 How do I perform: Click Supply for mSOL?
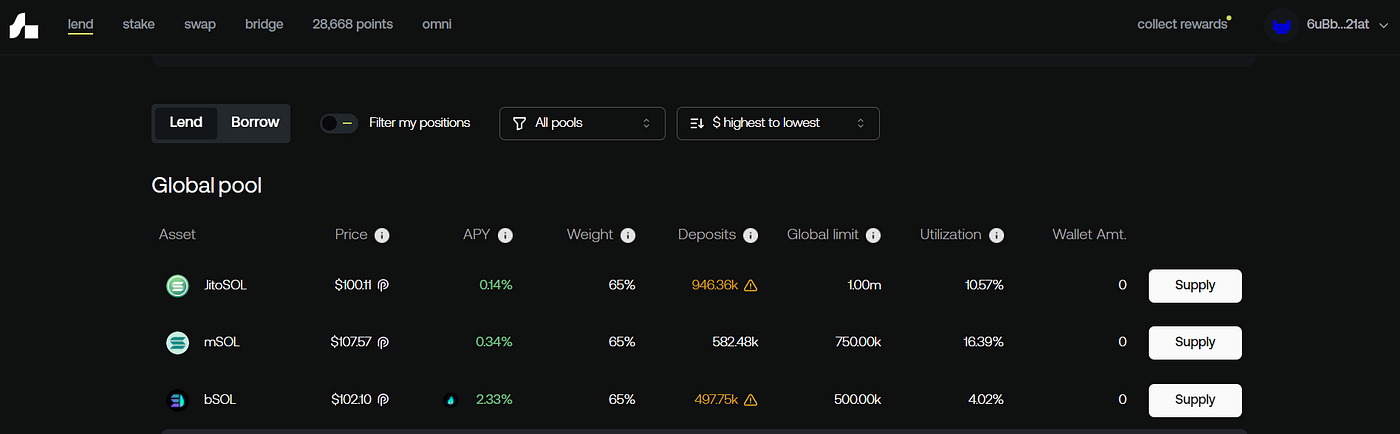(x=1195, y=342)
